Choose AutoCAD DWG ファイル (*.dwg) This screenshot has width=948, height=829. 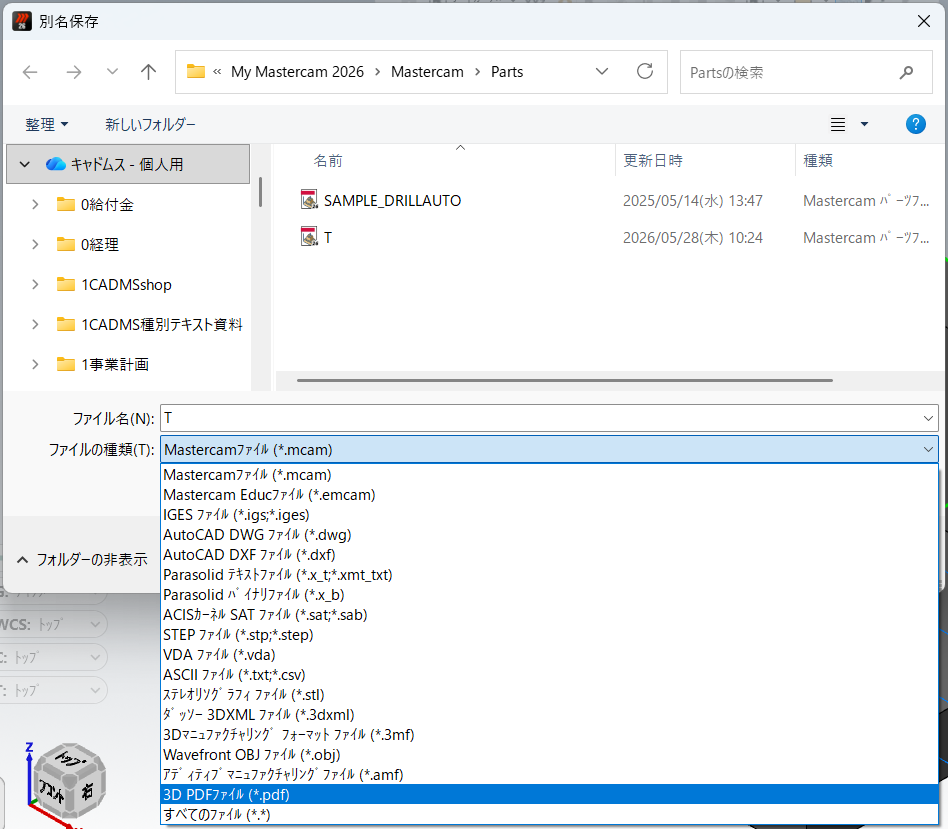pos(549,535)
